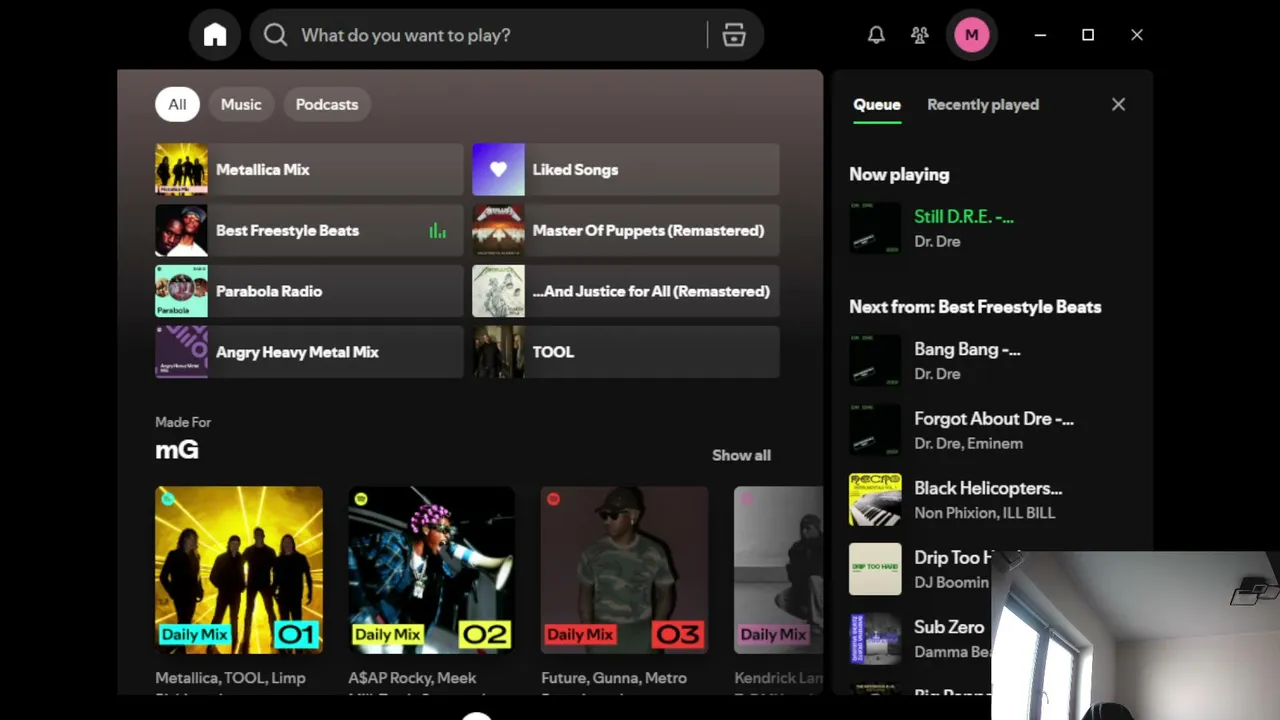Viewport: 1280px width, 720px height.
Task: Click Forgot About Dre in queue
Action: (x=994, y=418)
